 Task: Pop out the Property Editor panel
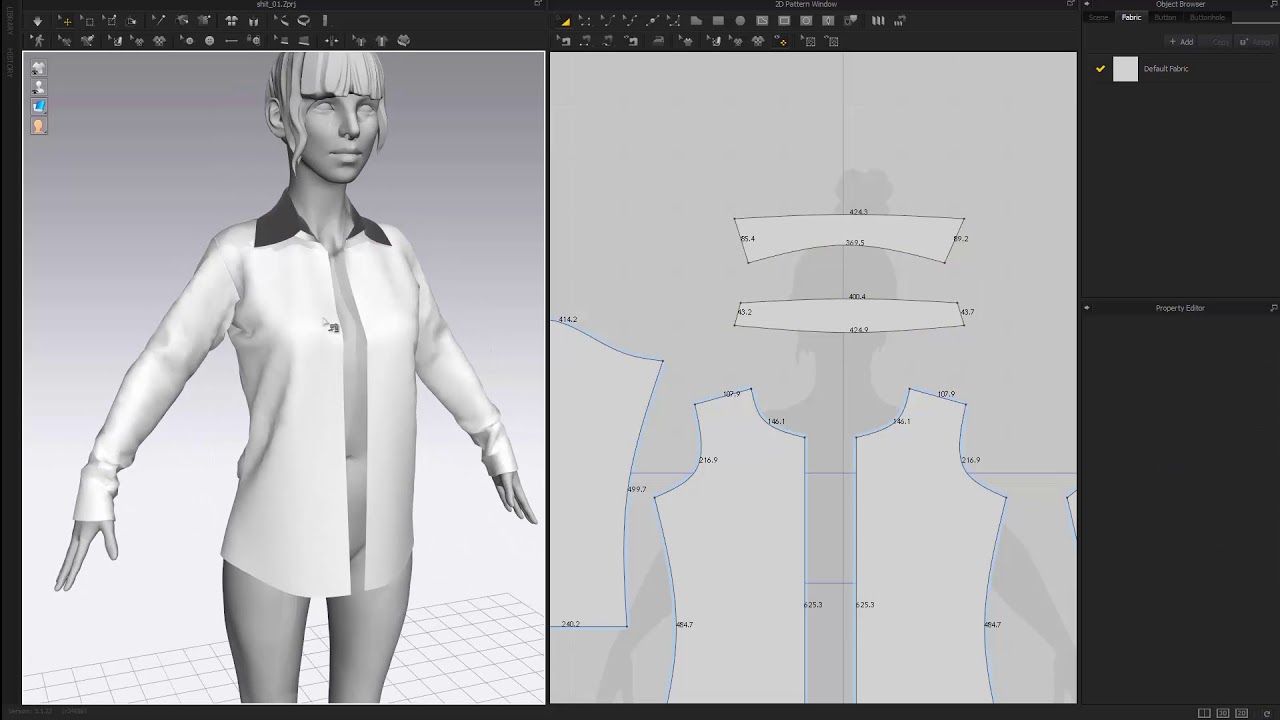(x=1274, y=308)
